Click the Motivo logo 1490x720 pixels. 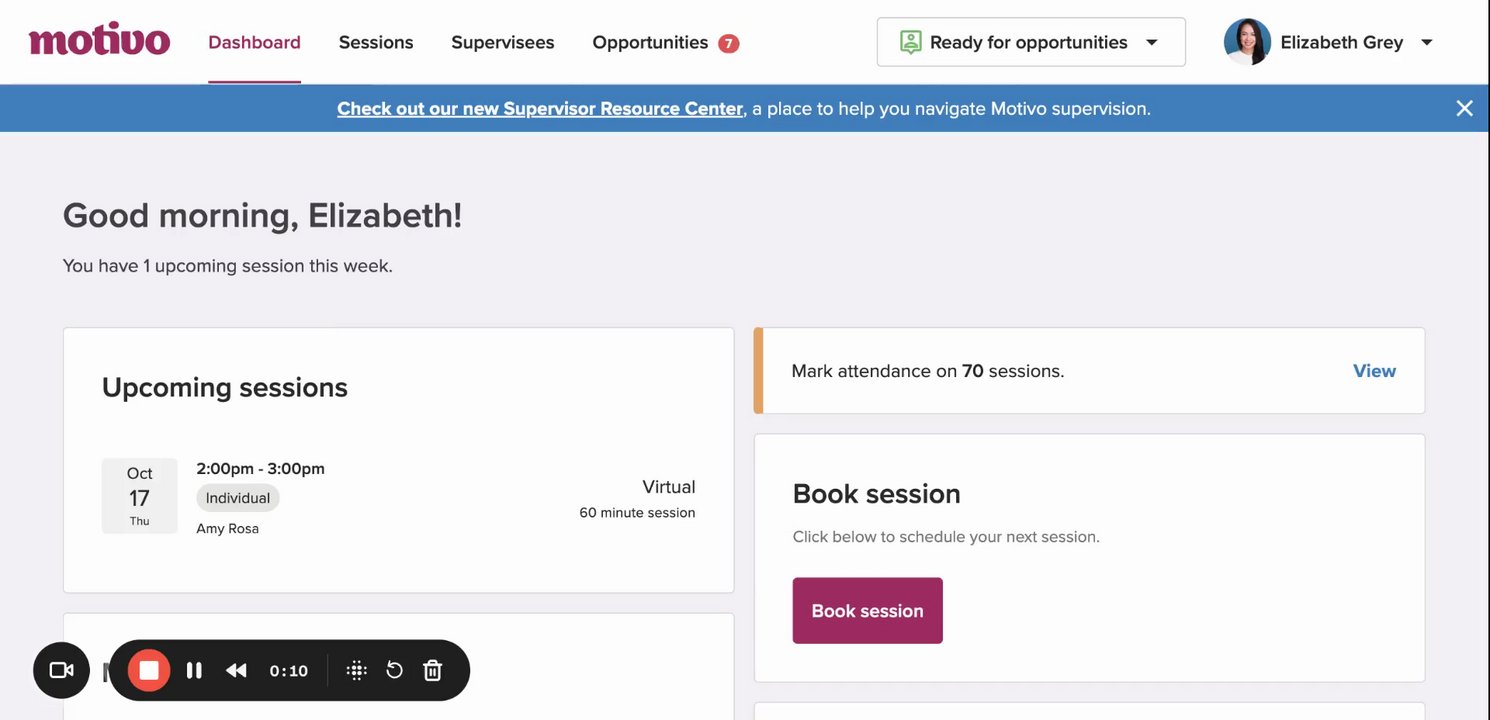[x=99, y=42]
